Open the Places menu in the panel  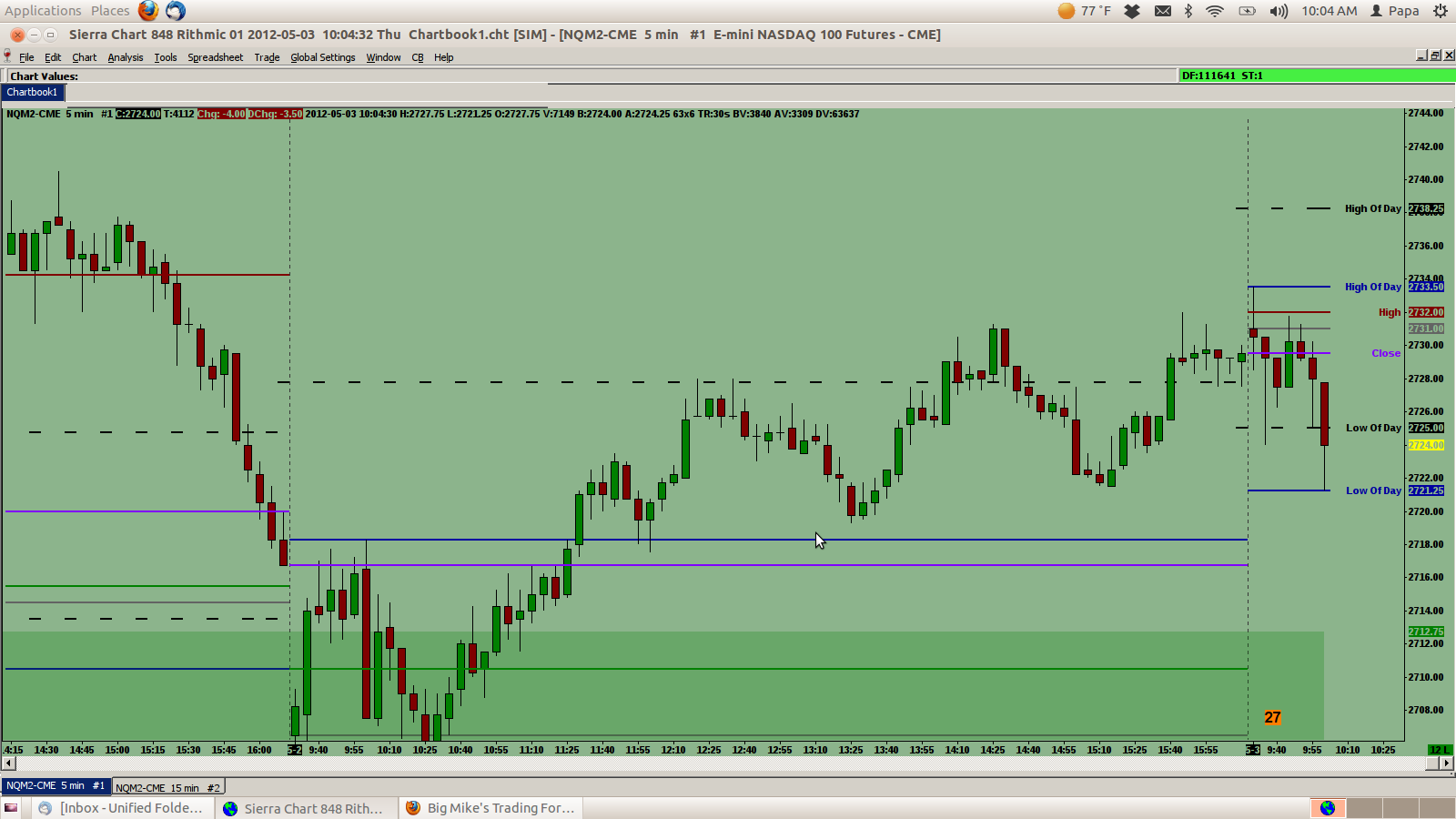pos(110,11)
